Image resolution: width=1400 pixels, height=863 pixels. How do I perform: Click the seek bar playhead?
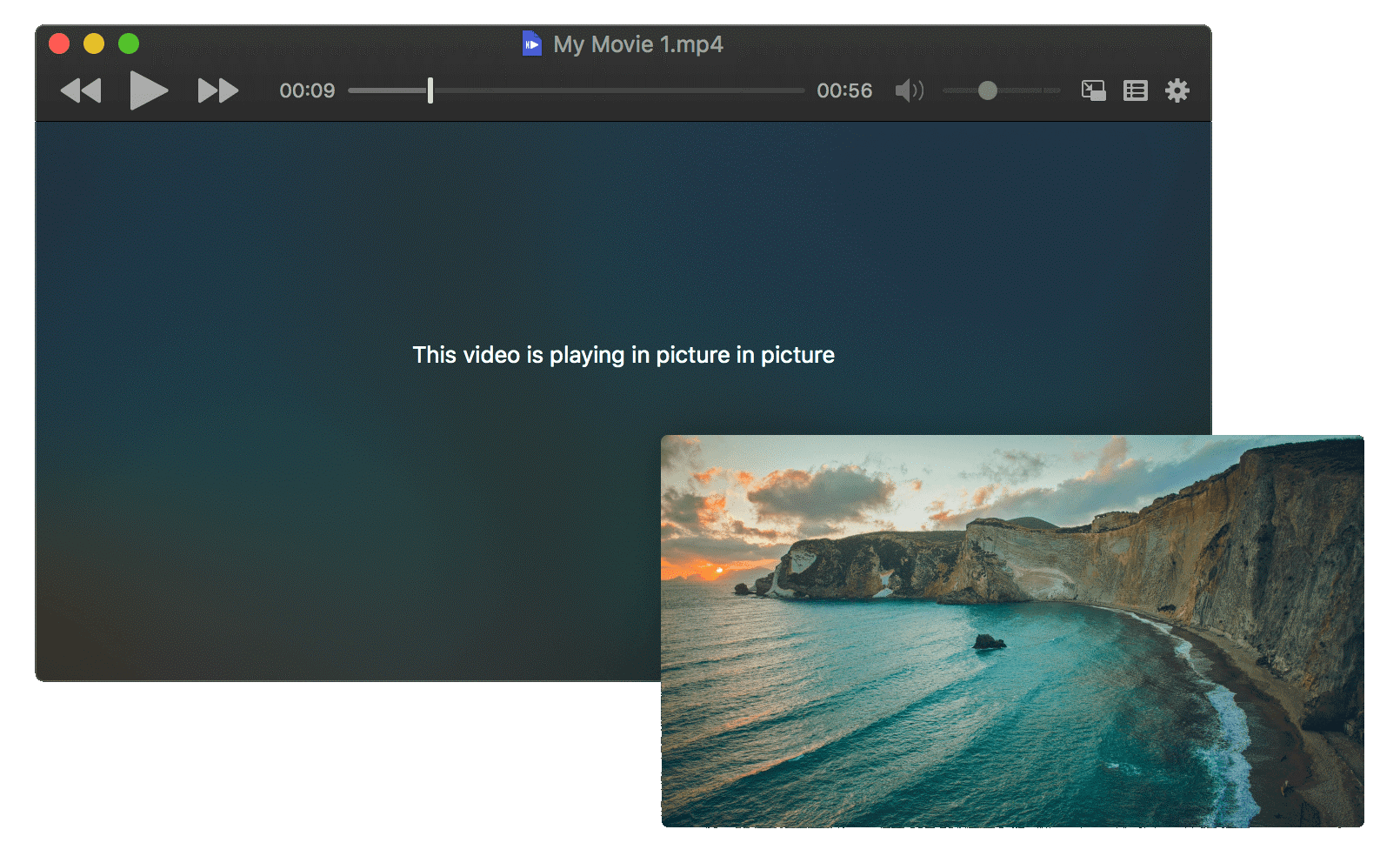(x=430, y=90)
